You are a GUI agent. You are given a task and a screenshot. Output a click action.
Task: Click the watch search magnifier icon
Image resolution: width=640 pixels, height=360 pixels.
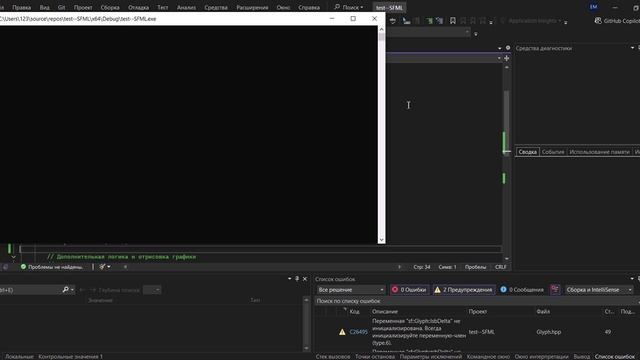[65, 290]
